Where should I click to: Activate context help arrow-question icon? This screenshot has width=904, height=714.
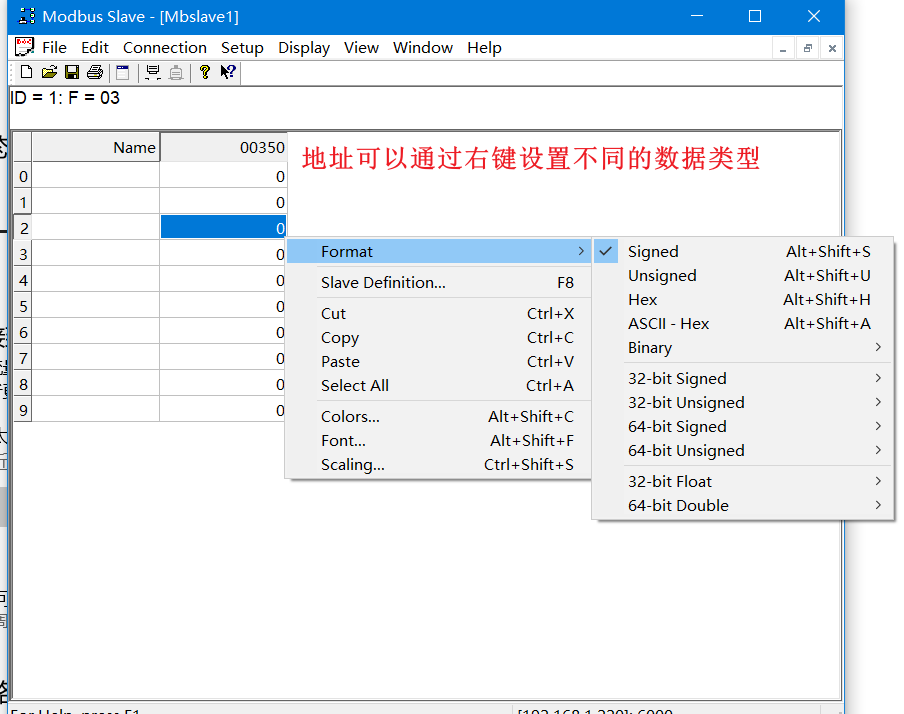click(228, 72)
